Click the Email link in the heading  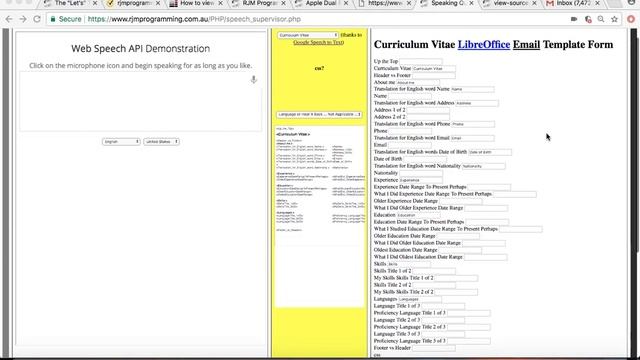point(527,44)
